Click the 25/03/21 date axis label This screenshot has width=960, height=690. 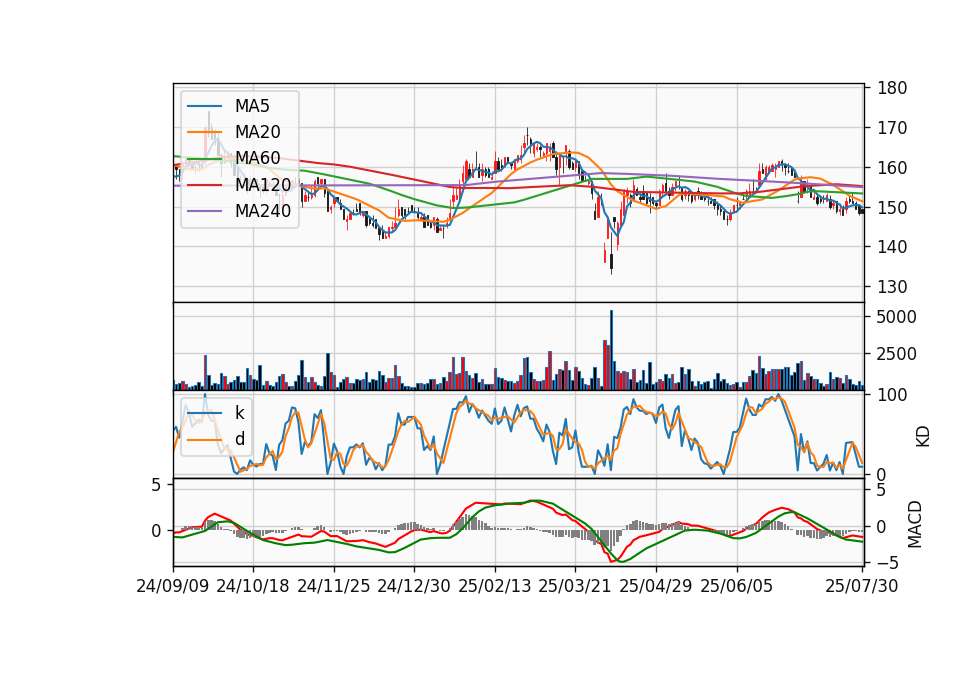click(575, 586)
